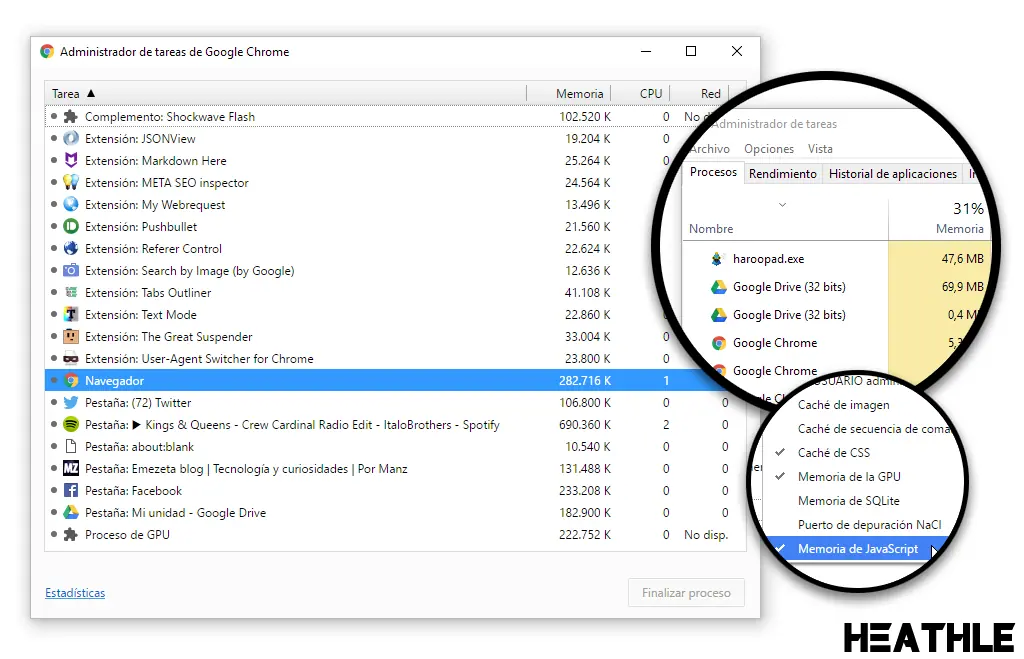
Task: Open the Opciones menu
Action: click(769, 149)
